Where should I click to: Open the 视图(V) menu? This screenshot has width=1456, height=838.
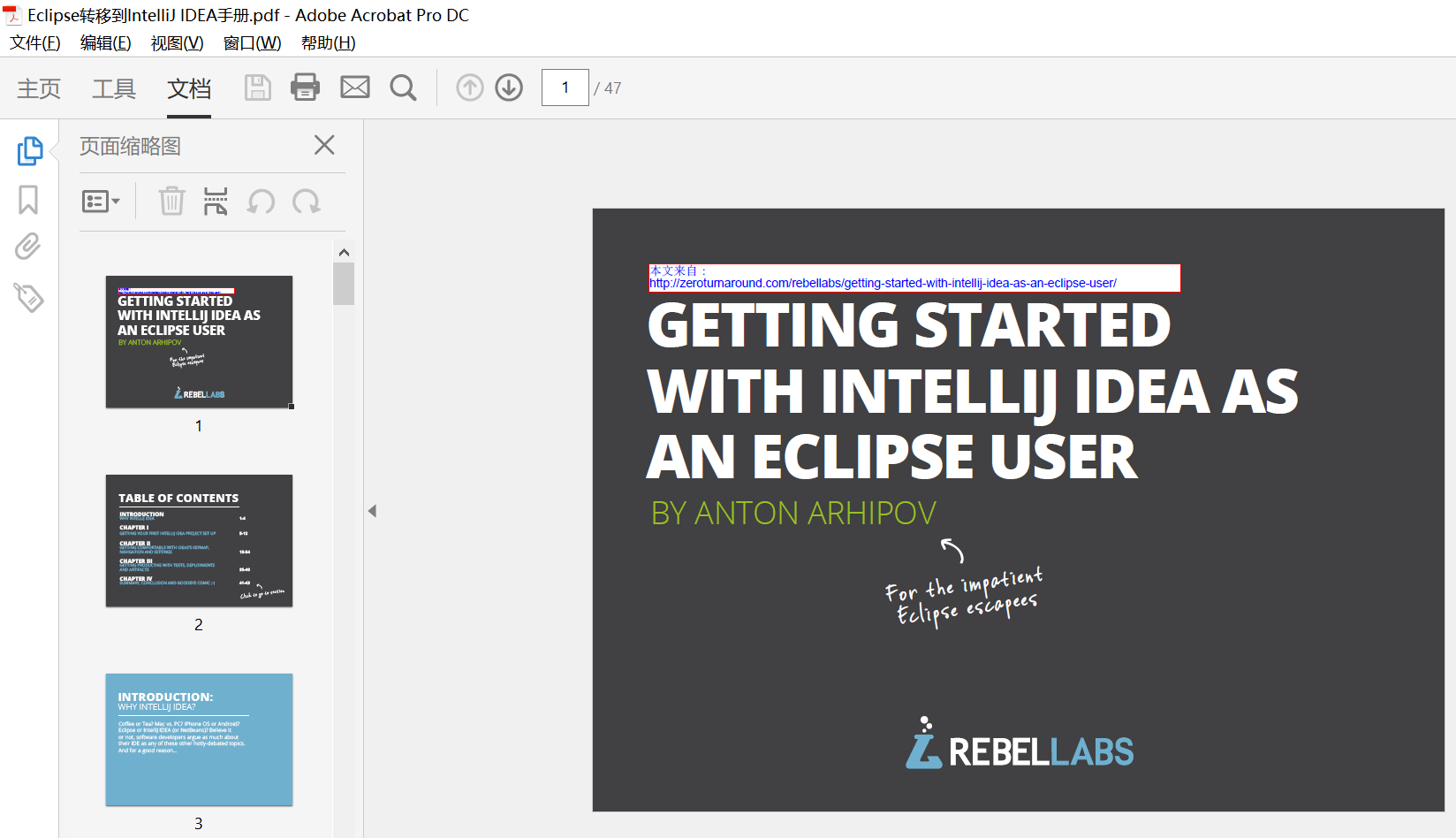click(177, 43)
